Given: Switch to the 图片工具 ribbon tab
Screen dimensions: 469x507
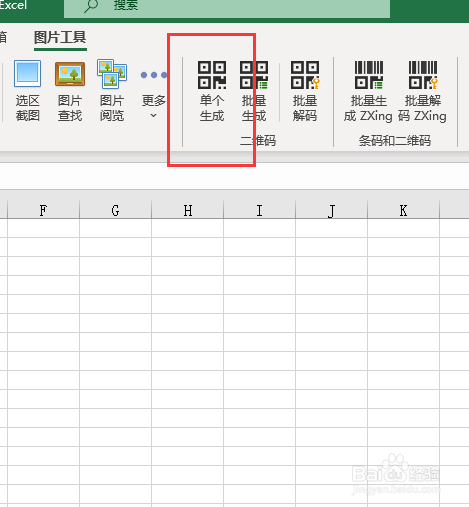Looking at the screenshot, I should coord(60,37).
